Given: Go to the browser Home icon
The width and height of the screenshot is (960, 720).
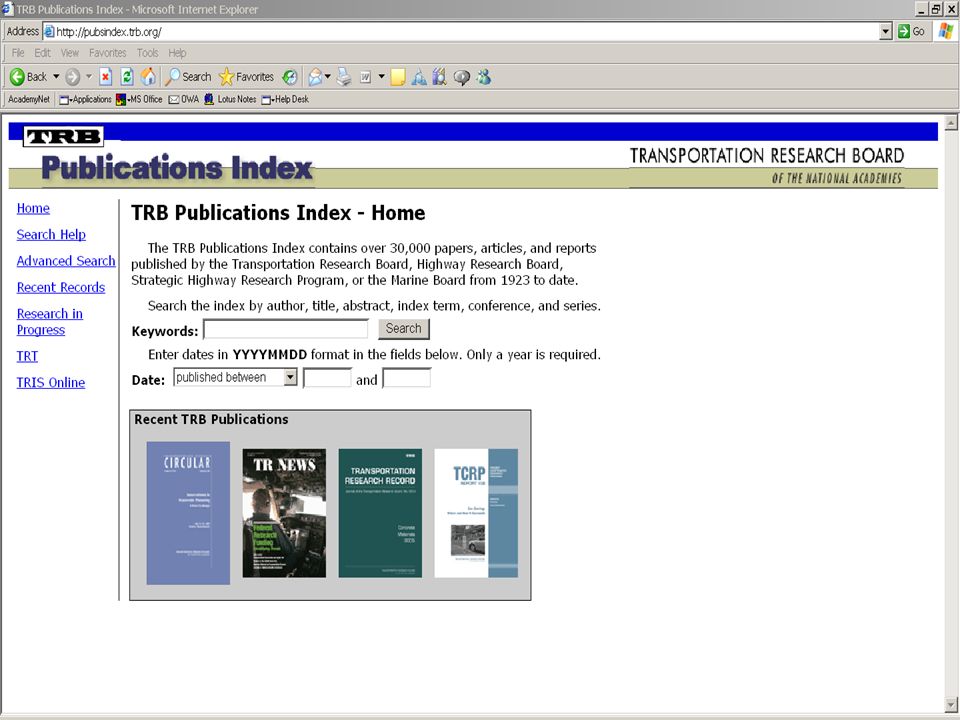Looking at the screenshot, I should click(148, 77).
